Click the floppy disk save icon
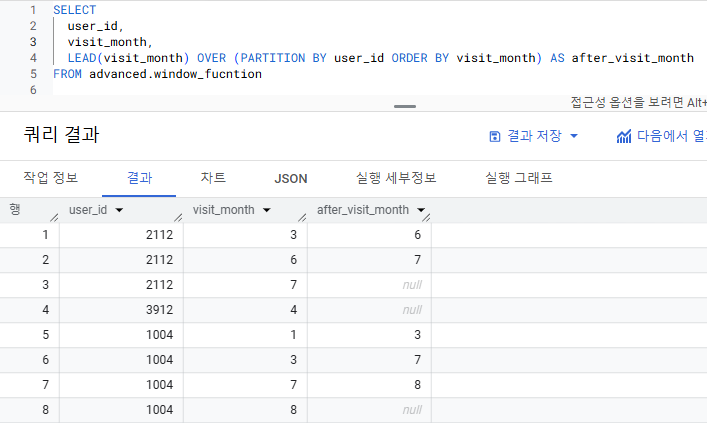The width and height of the screenshot is (707, 423). pyautogui.click(x=494, y=136)
